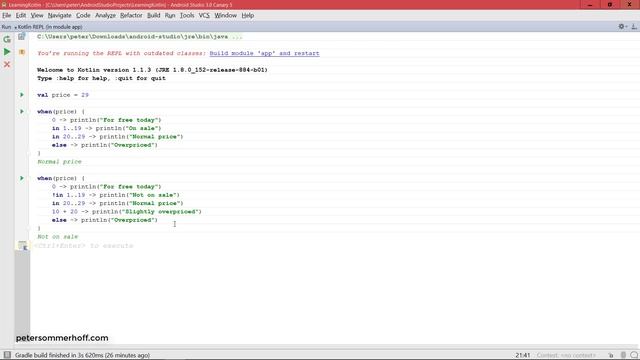Open the Edit menu
This screenshot has width=640, height=360.
[21, 15]
